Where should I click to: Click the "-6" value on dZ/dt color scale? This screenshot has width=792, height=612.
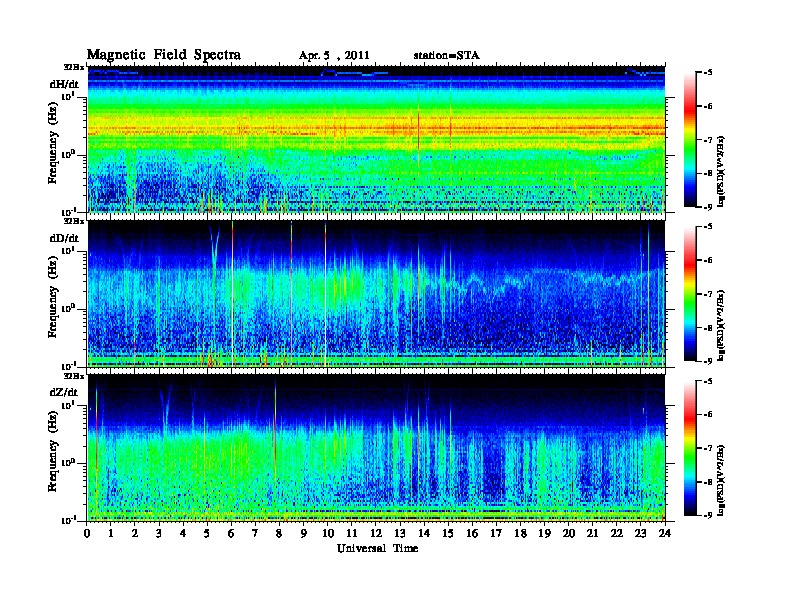(x=707, y=414)
